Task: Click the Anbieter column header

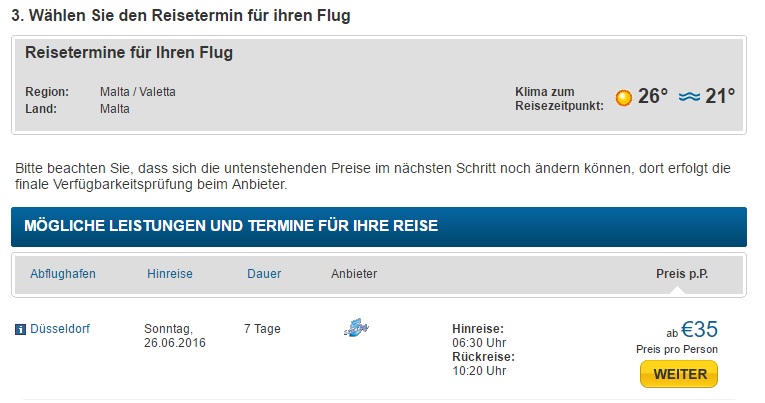Action: point(354,274)
